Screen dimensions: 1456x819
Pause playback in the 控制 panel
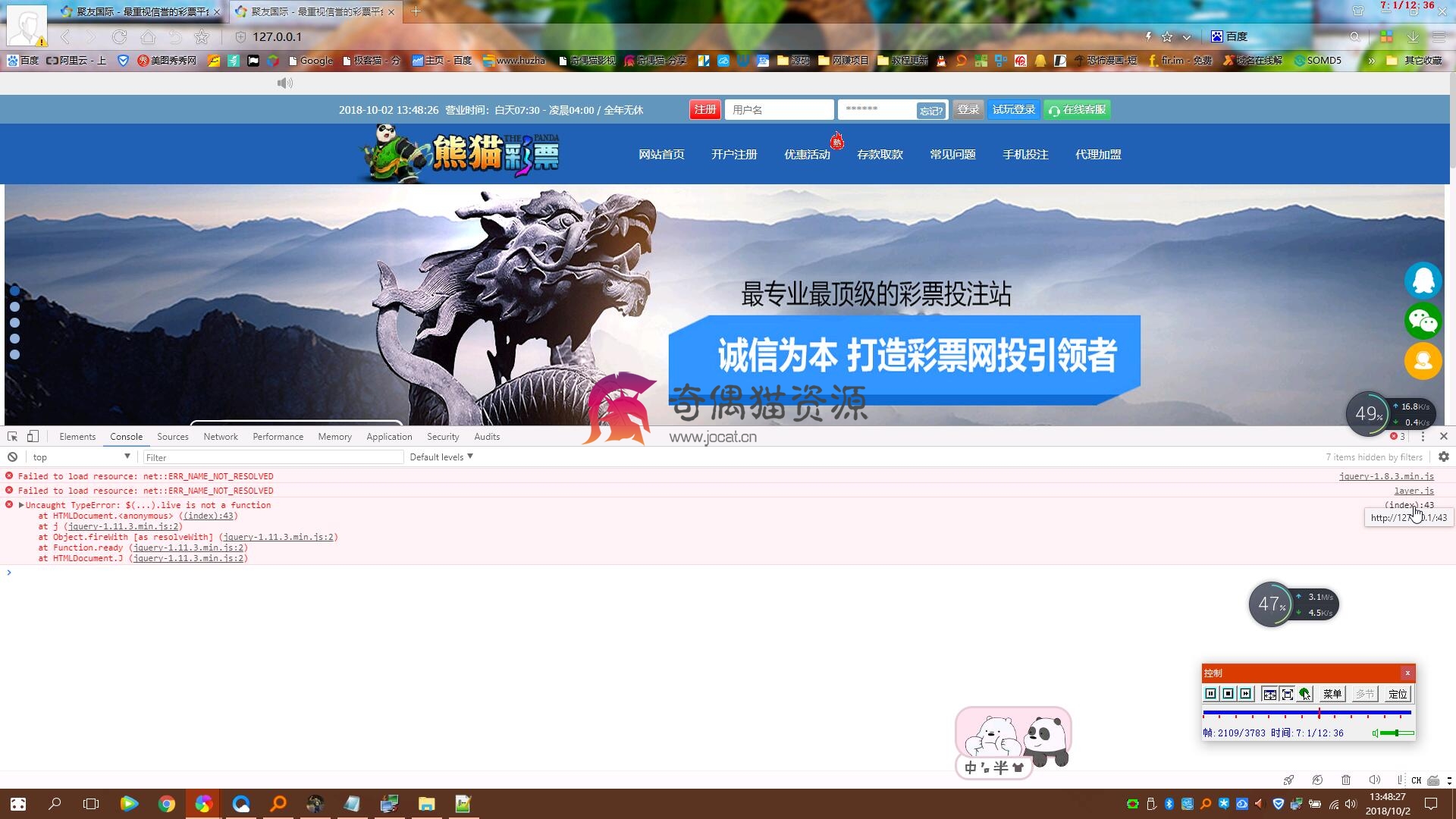pyautogui.click(x=1210, y=694)
